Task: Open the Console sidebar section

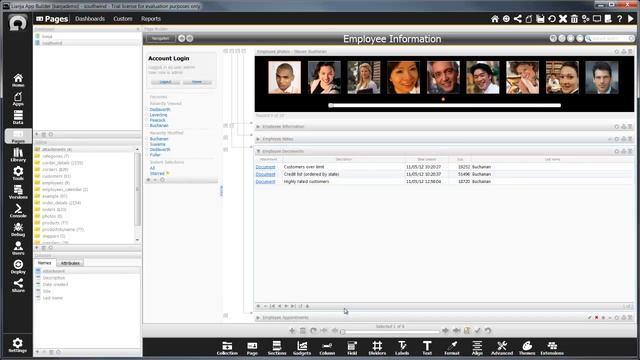Action: [18, 211]
